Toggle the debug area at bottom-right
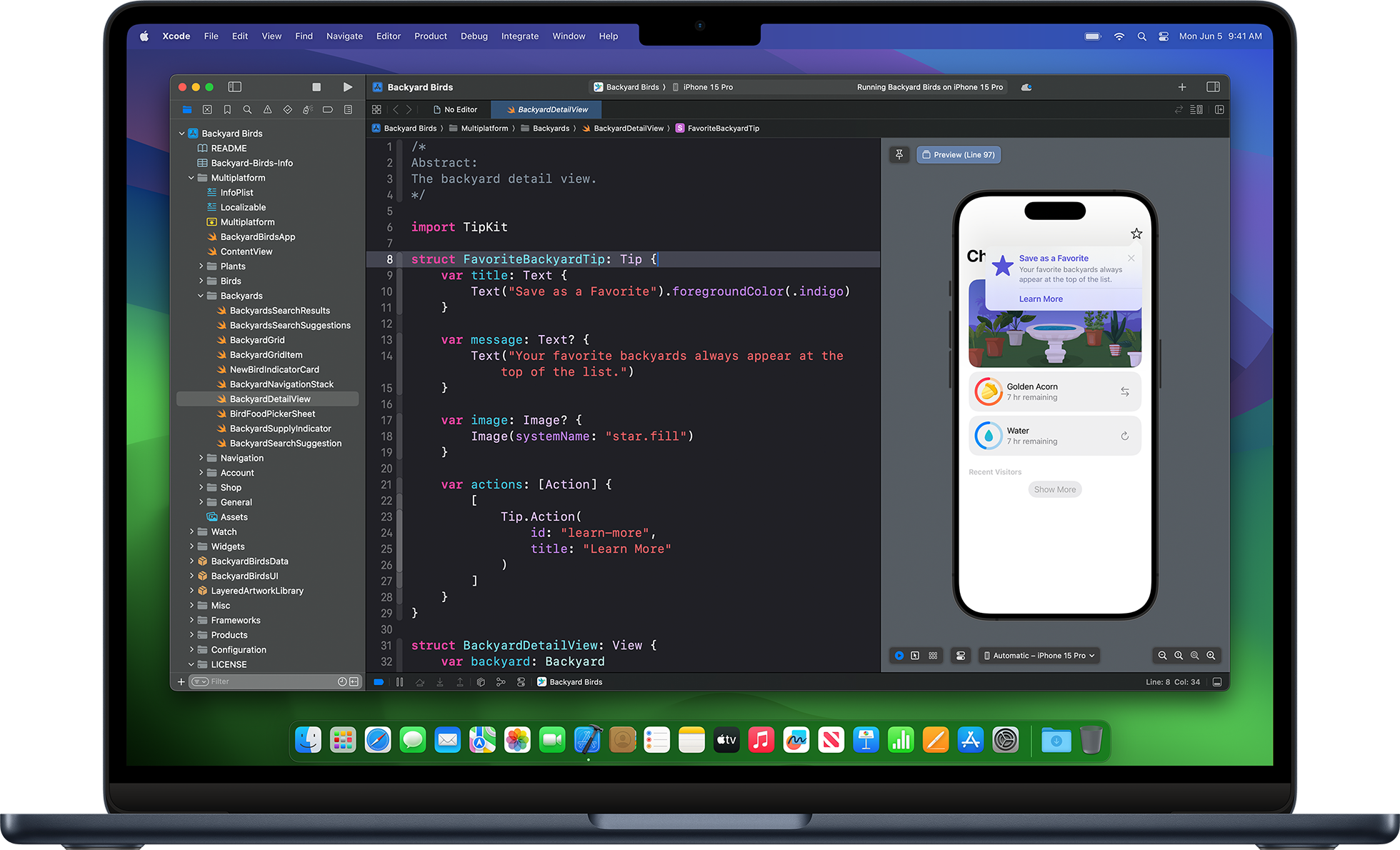1400x850 pixels. pos(1217,682)
